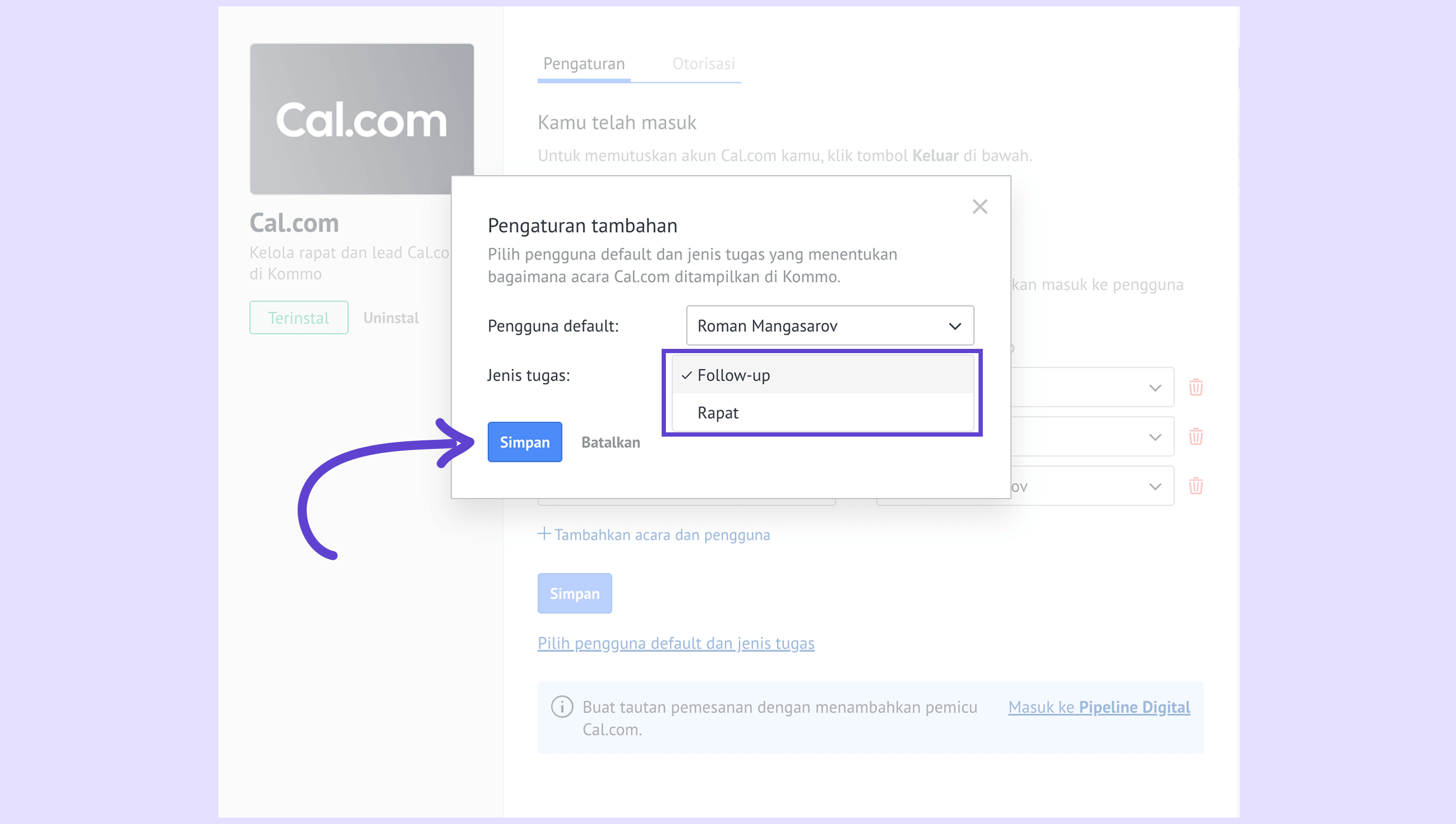
Task: Click the Uninstal button
Action: coord(391,318)
